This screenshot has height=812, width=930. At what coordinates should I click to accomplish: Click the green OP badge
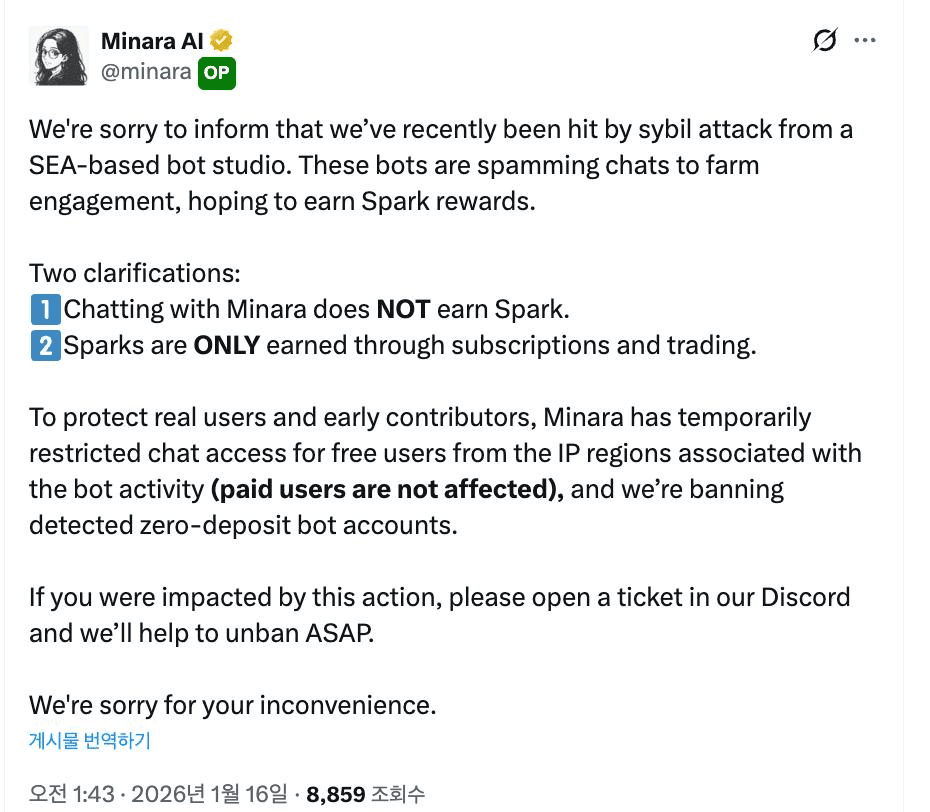(216, 72)
